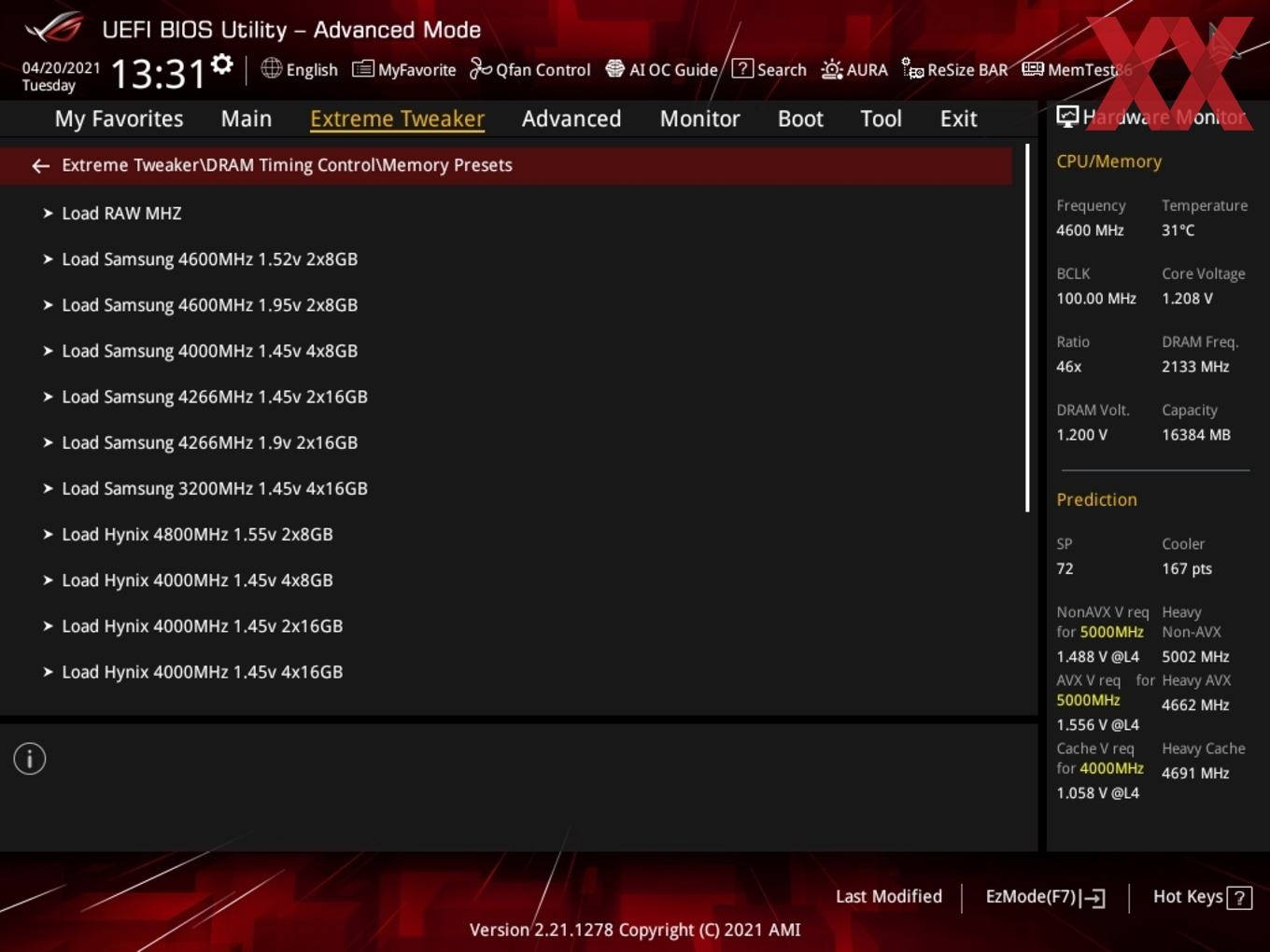The height and width of the screenshot is (952, 1270).
Task: Click the DRAM Freq. value 2133 MHz
Action: click(1195, 367)
